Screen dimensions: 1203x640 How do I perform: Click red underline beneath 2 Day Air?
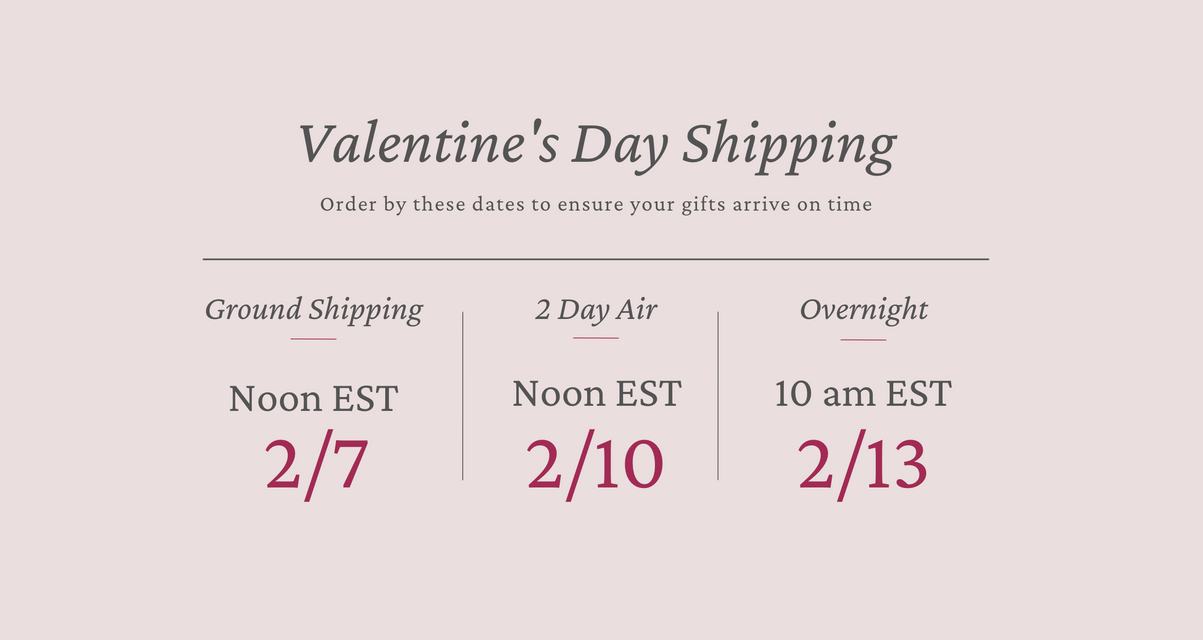[x=596, y=338]
